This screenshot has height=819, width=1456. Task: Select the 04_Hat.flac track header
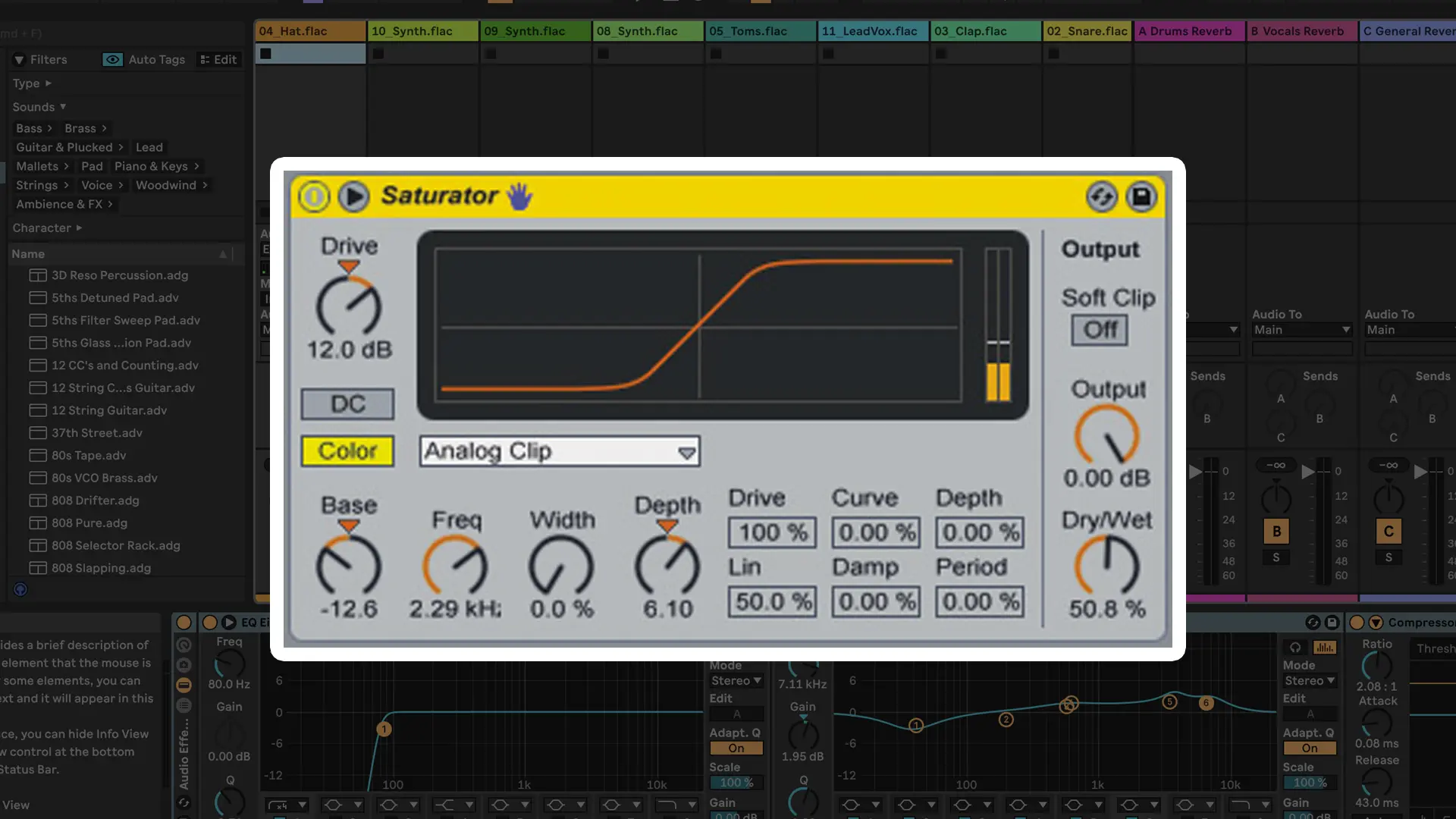310,31
